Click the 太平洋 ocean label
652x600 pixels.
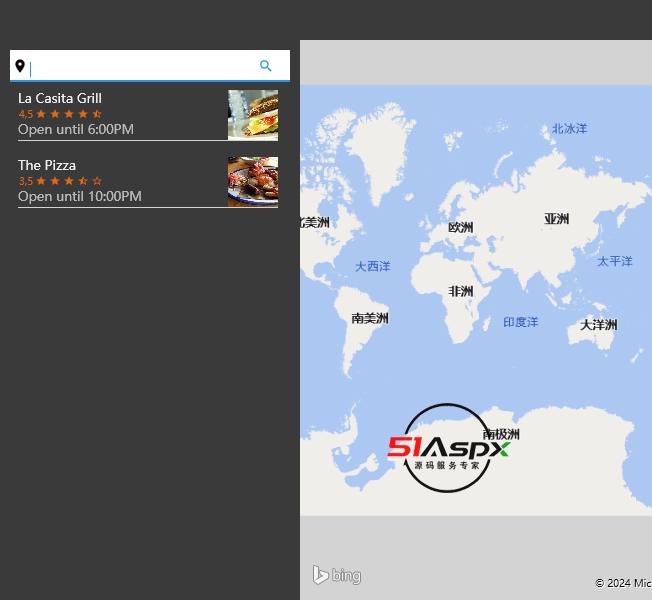point(615,262)
